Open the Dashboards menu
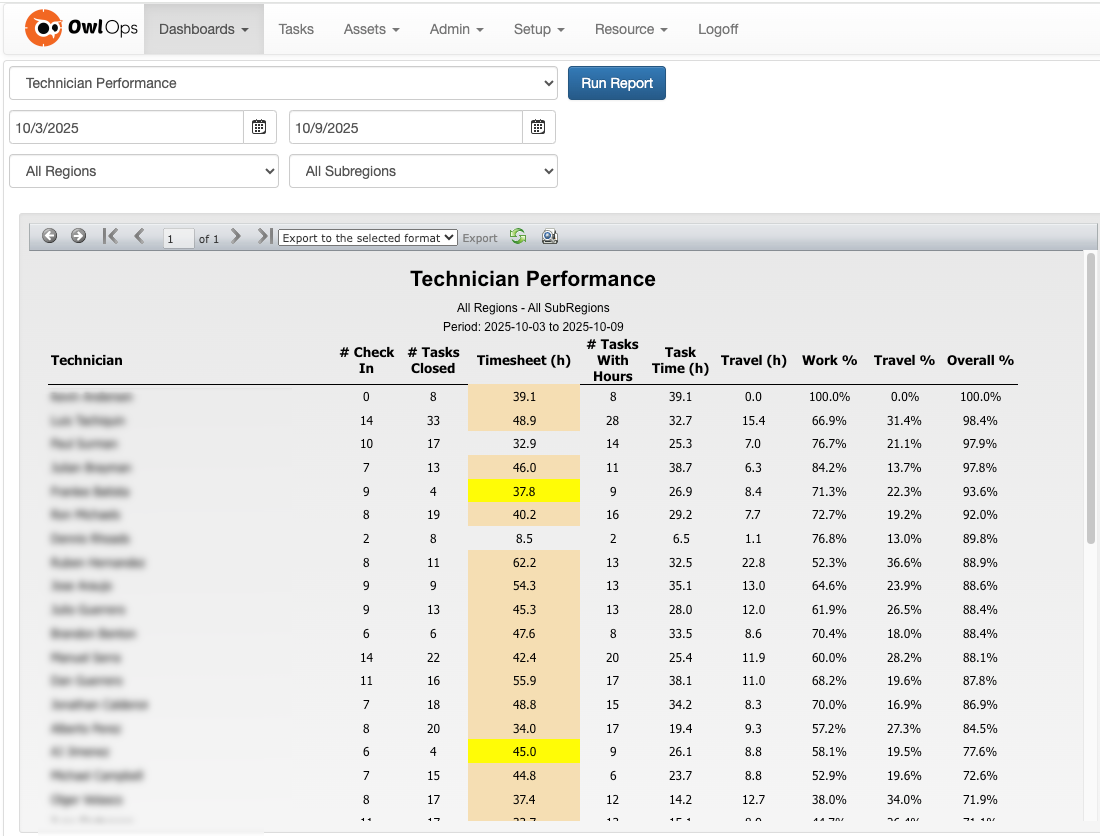Viewport: 1100px width, 836px height. (x=203, y=29)
